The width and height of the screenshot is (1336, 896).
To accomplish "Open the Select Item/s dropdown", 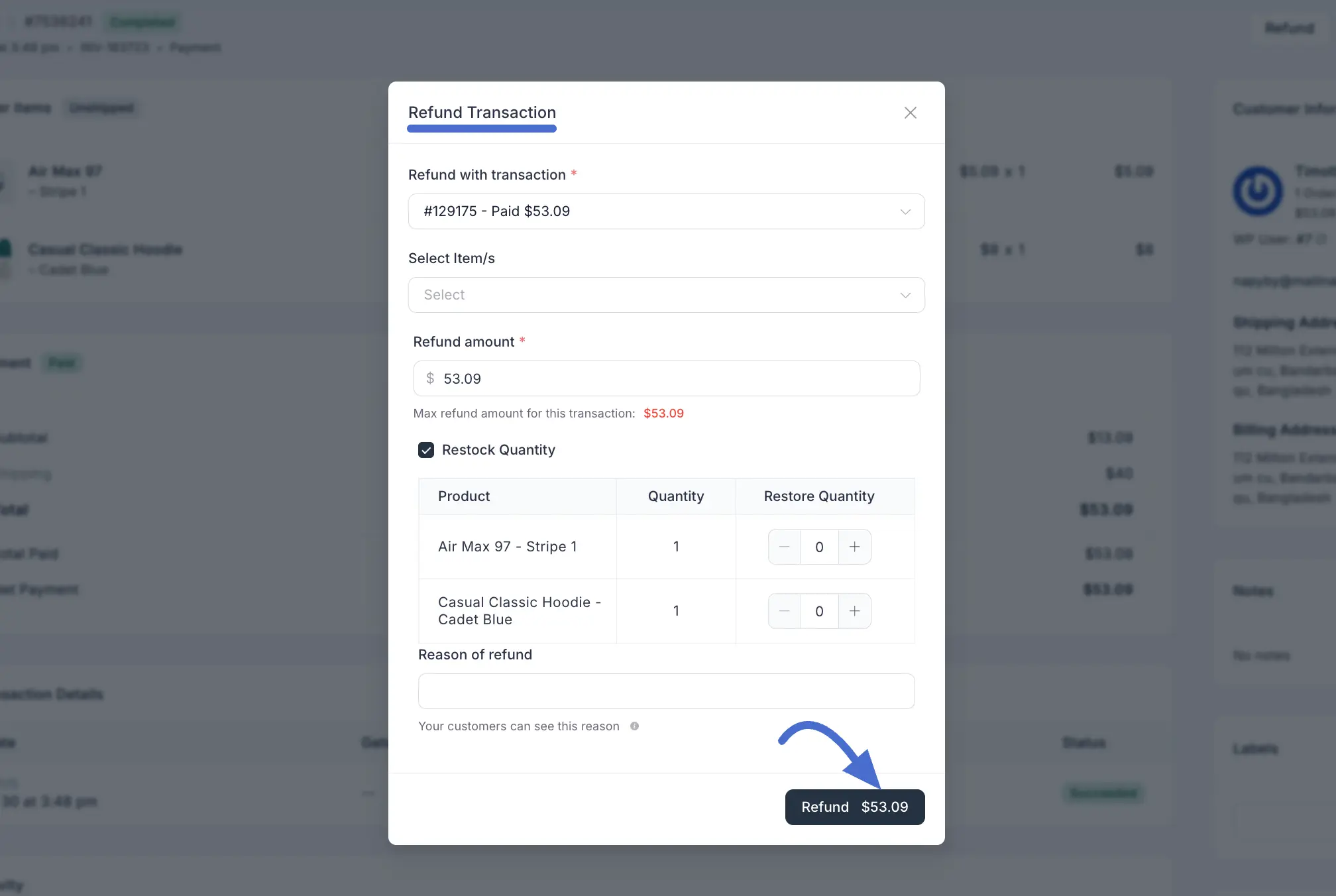I will pyautogui.click(x=666, y=295).
